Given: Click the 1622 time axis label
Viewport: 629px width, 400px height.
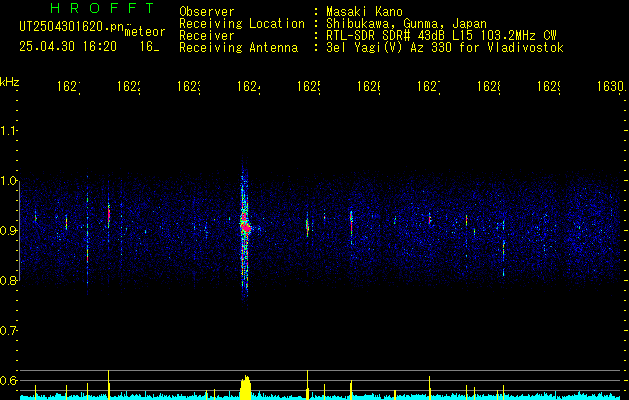Looking at the screenshot, I should click(129, 87).
